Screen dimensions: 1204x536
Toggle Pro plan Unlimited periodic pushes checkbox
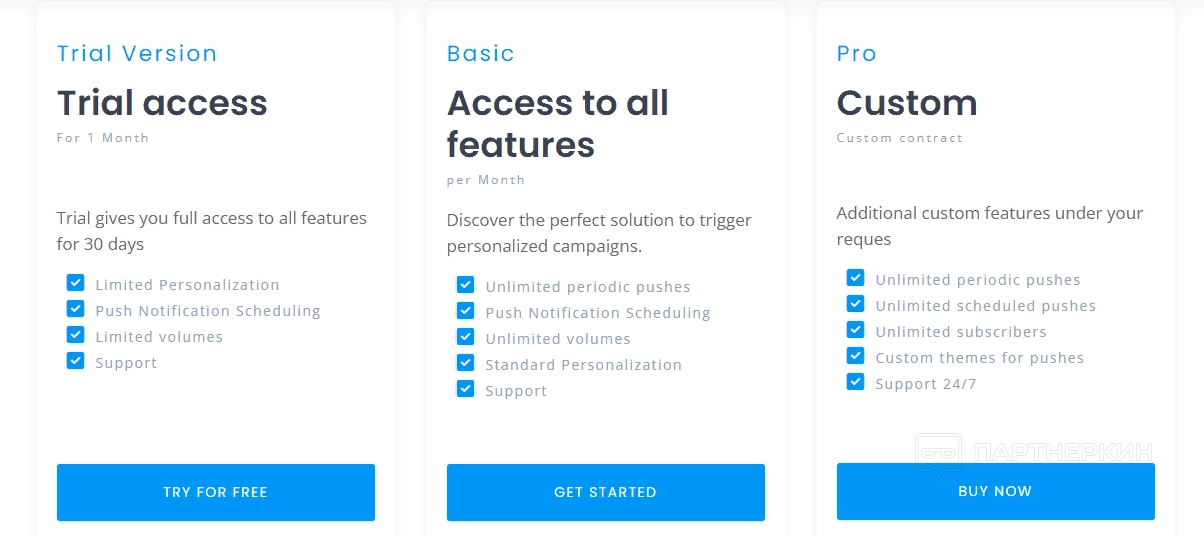(855, 278)
